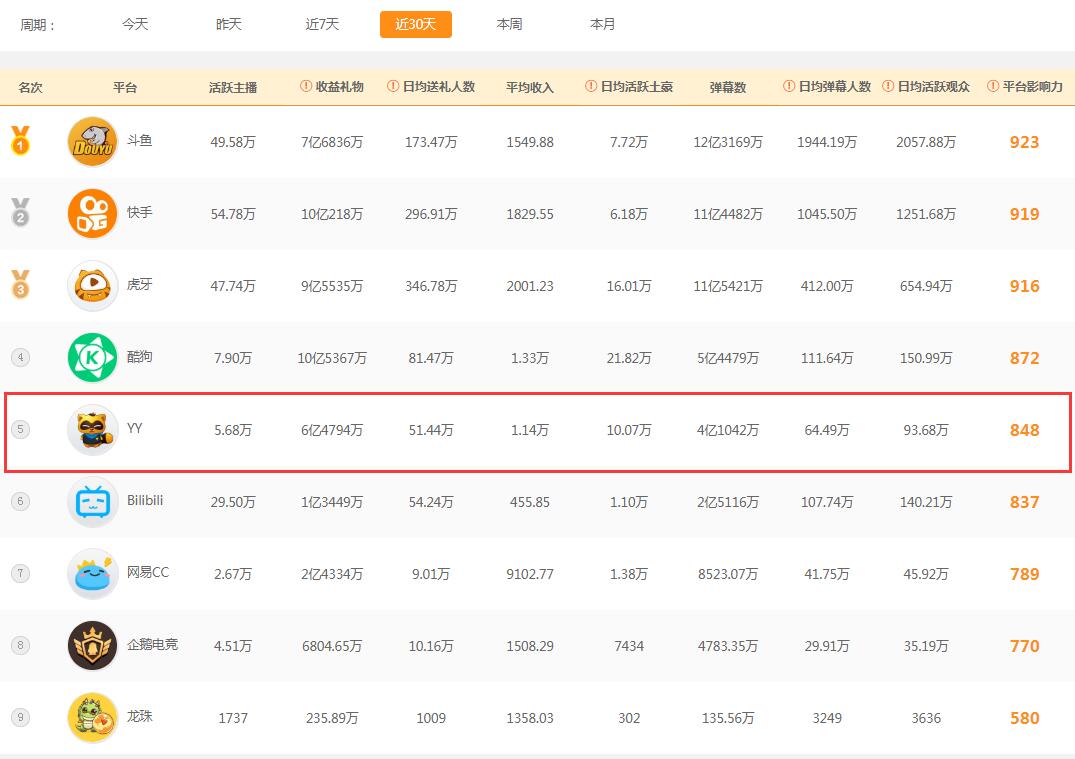This screenshot has height=759, width=1075.
Task: Click info icon beside 平台影响力 header
Action: (x=993, y=86)
